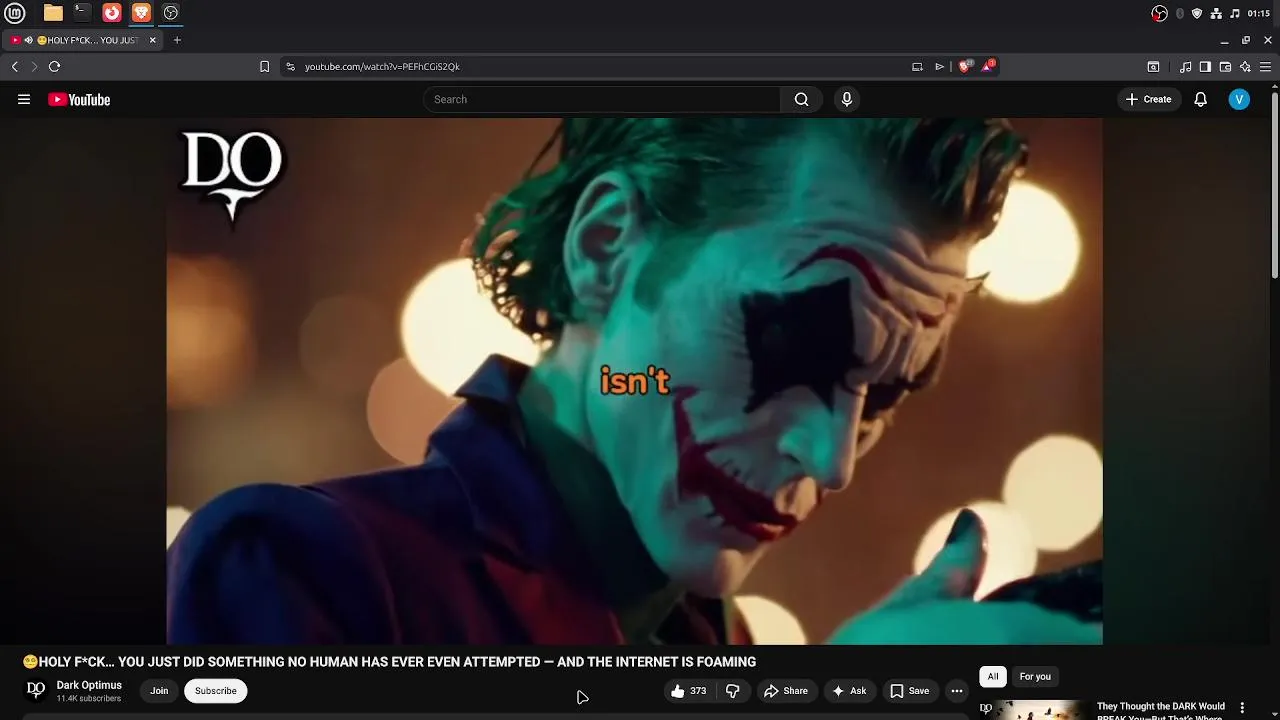Open the file manager from the panel
This screenshot has height=720, width=1280.
53,13
